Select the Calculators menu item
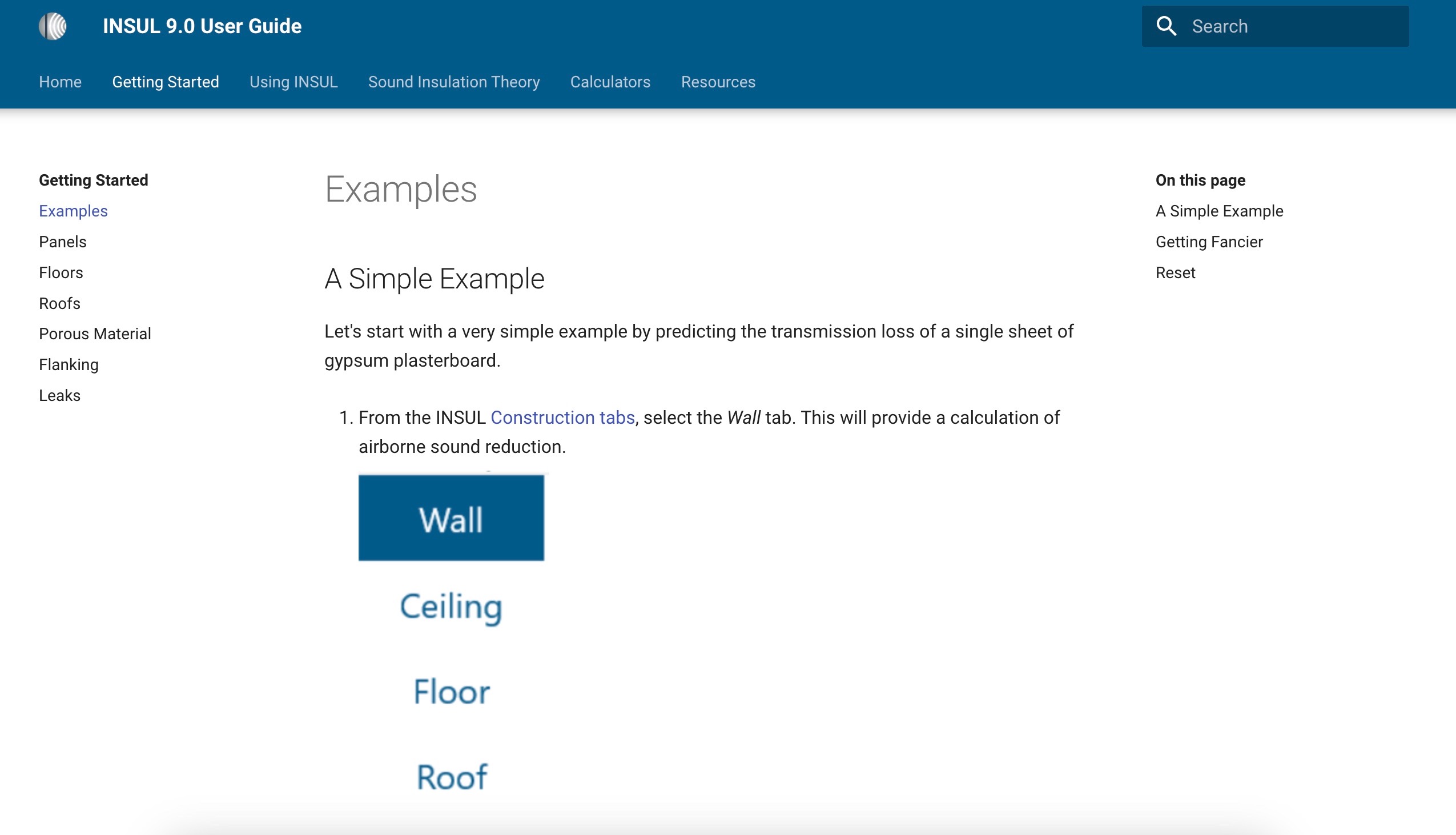Viewport: 1456px width, 835px height. click(609, 82)
